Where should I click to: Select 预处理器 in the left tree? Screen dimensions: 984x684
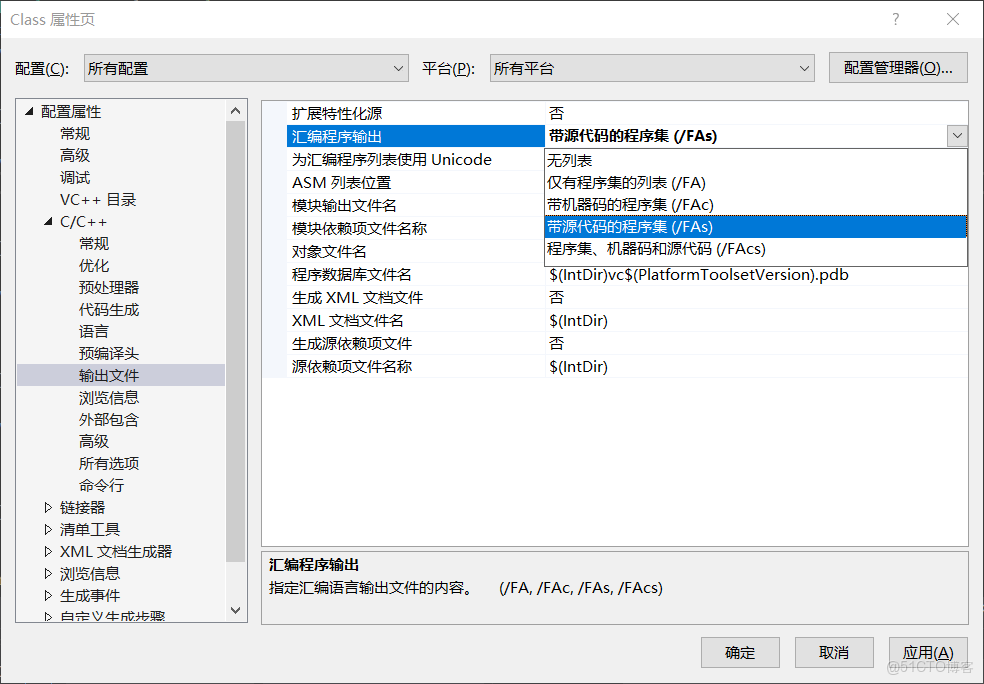pos(108,287)
